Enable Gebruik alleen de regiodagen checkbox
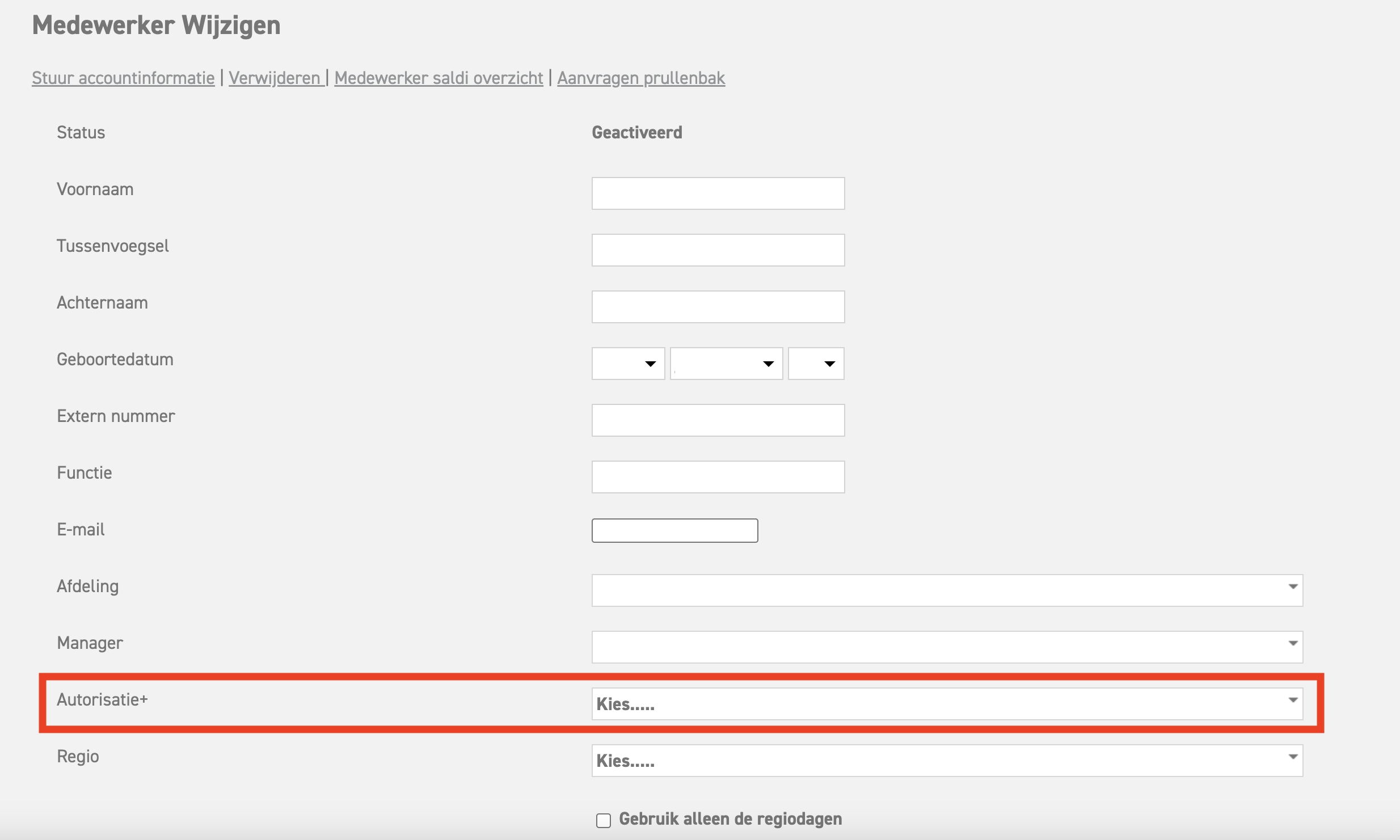The height and width of the screenshot is (840, 1400). [x=604, y=820]
